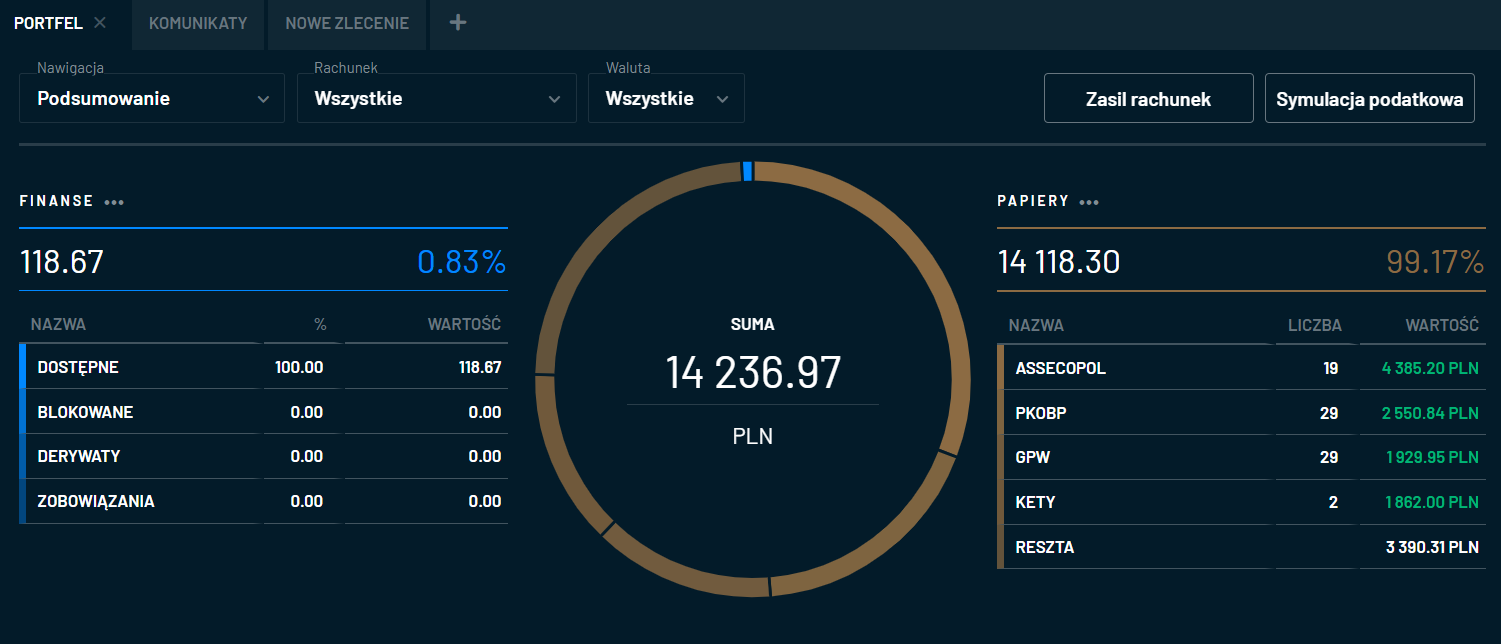This screenshot has width=1501, height=644.
Task: Close the PORTFEL tab
Action: (100, 23)
